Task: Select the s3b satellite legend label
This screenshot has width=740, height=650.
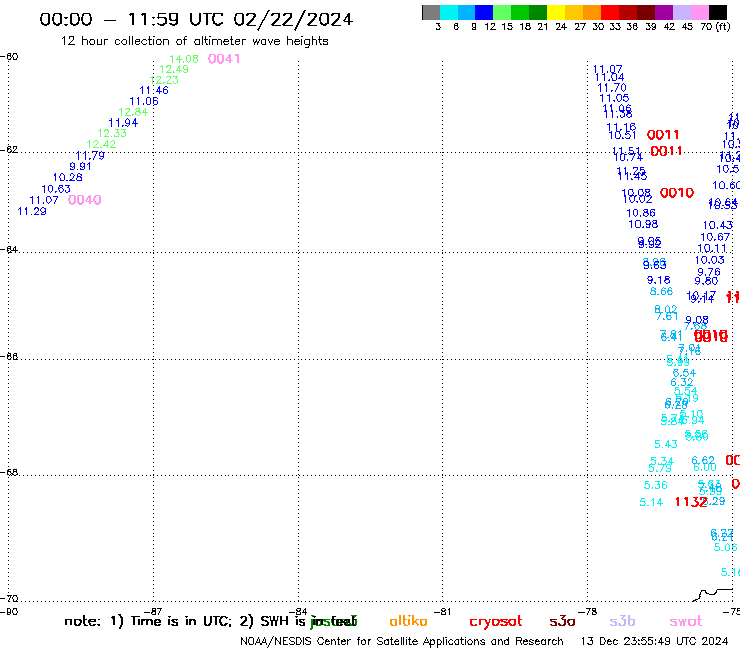Action: tap(622, 622)
